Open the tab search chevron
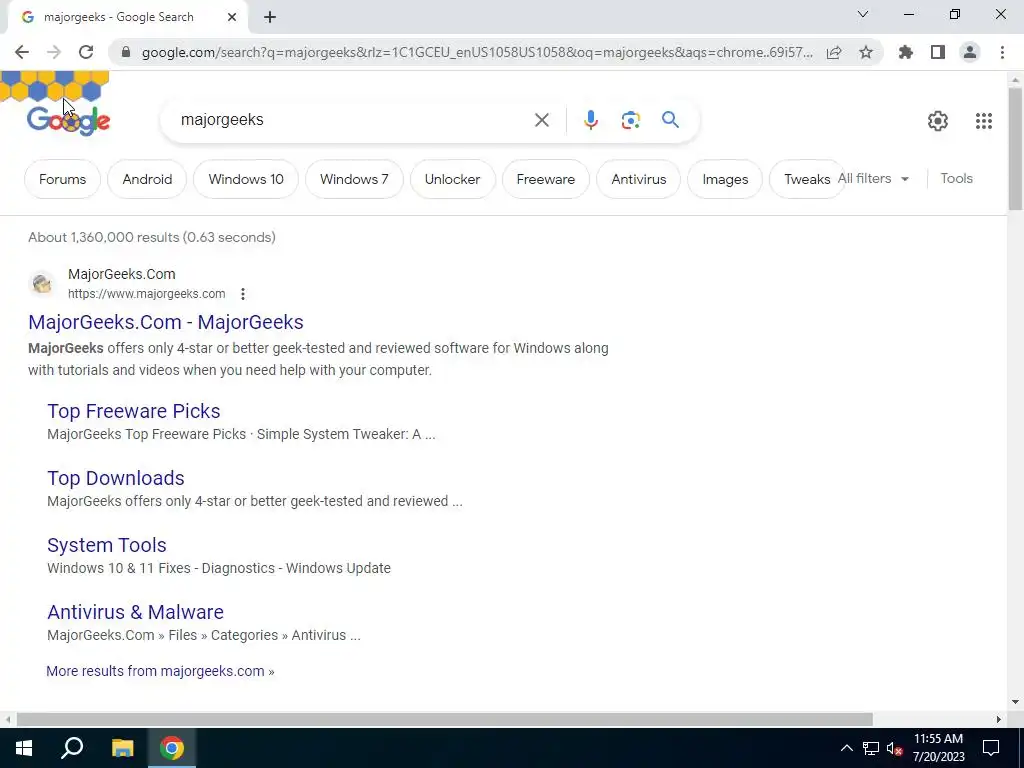 863,14
